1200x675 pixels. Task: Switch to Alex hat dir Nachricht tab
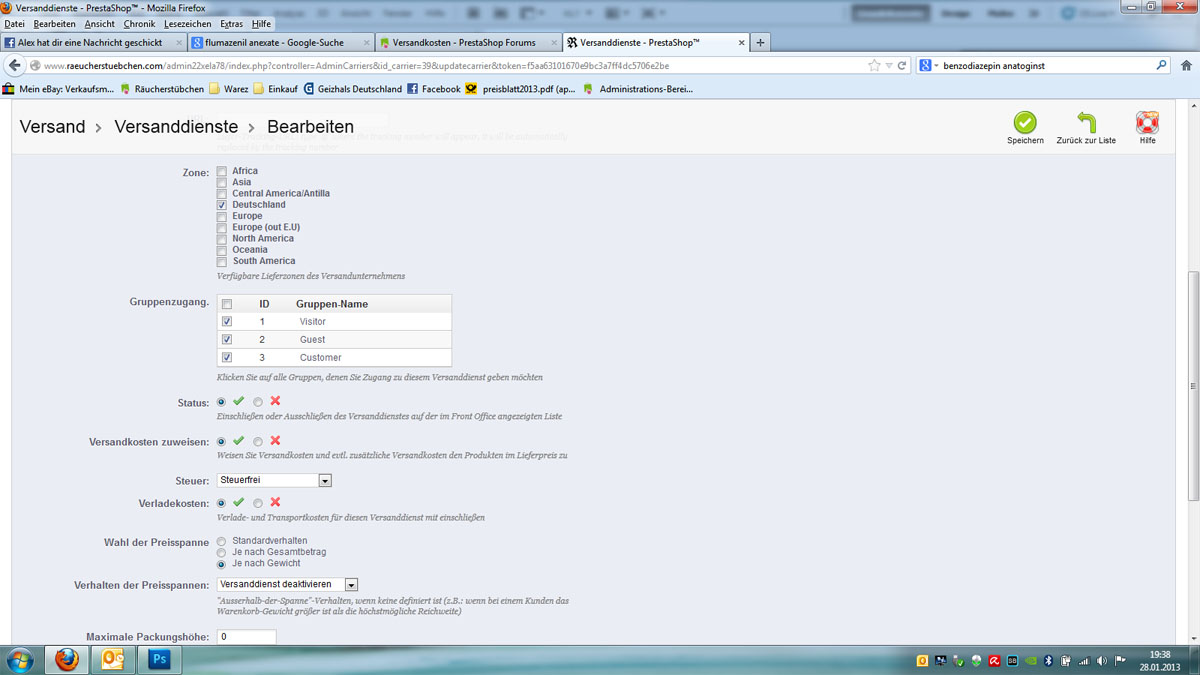pos(93,43)
